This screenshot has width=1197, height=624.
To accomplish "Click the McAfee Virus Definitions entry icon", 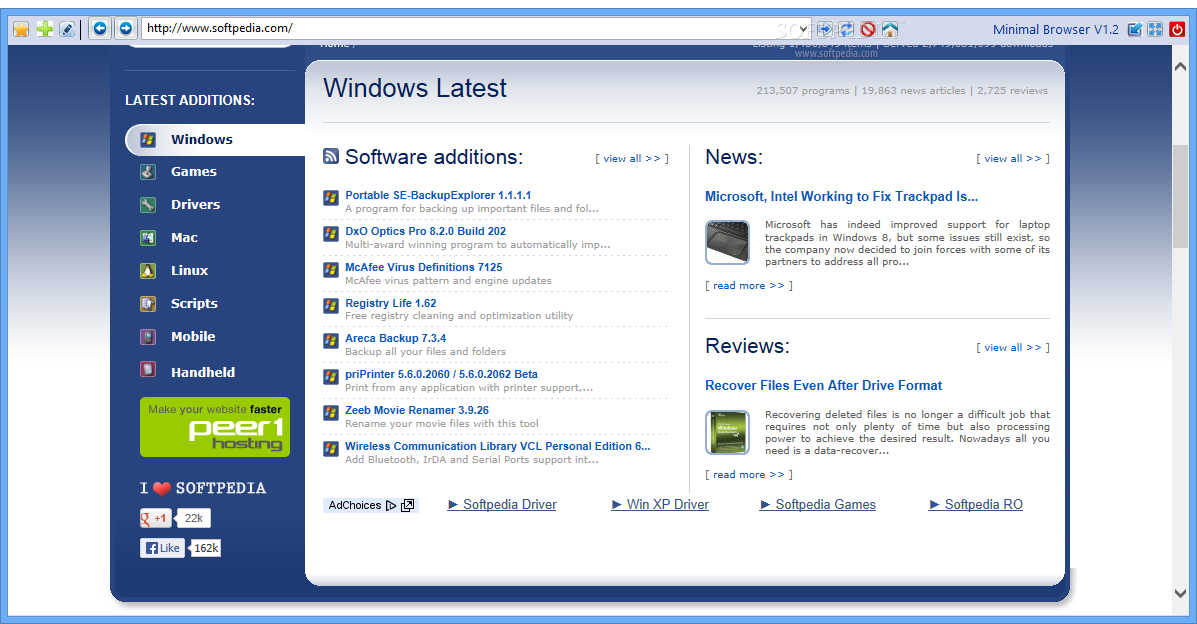I will (x=331, y=270).
